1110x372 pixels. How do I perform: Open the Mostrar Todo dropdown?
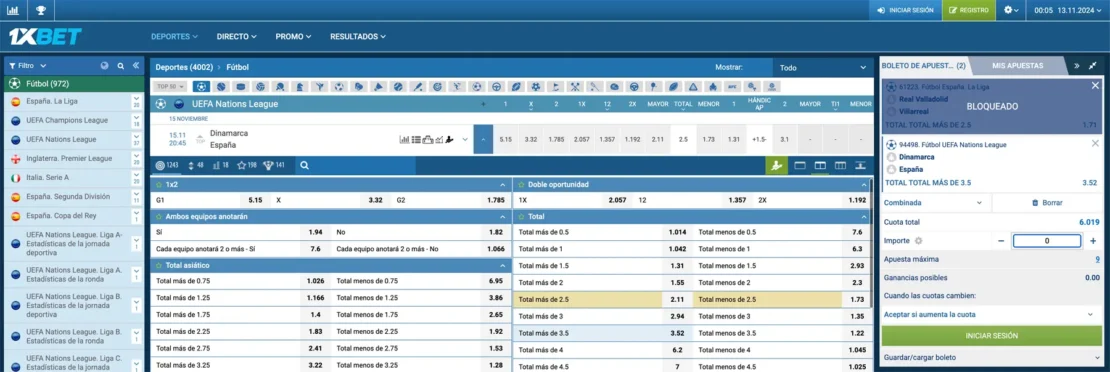click(823, 67)
